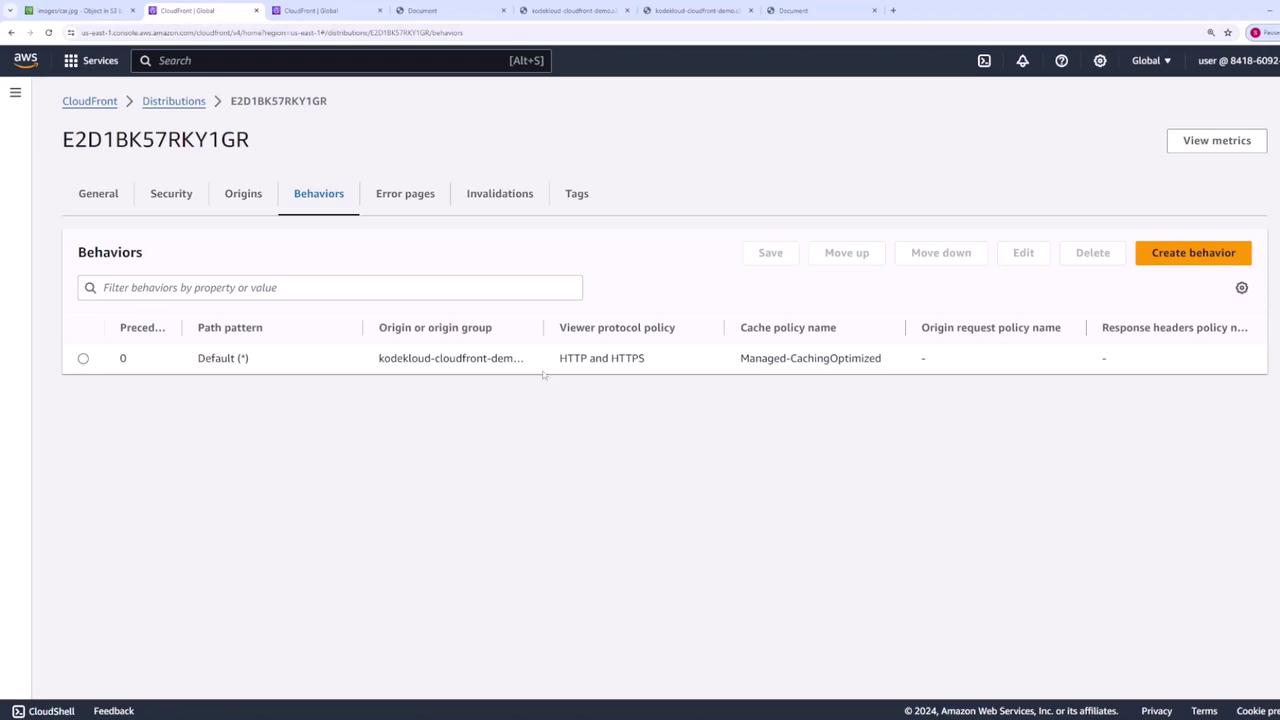Click the E2D1BK57RKY1GR distribution heading
1280x720 pixels.
[x=156, y=140]
